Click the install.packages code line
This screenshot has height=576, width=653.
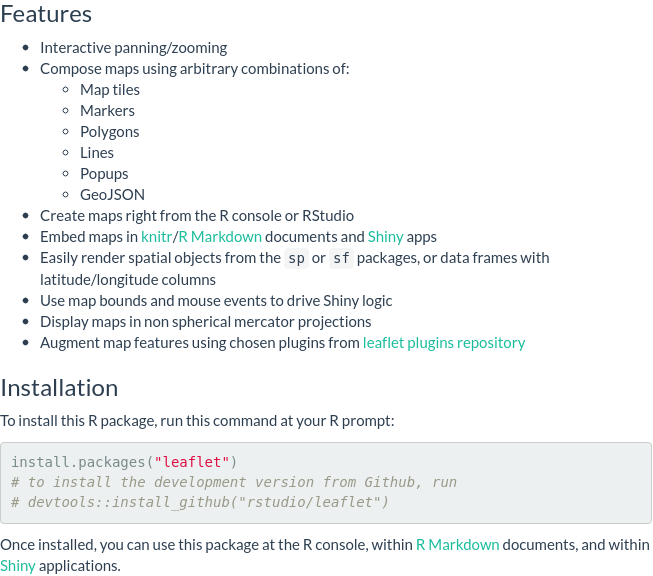[124, 462]
